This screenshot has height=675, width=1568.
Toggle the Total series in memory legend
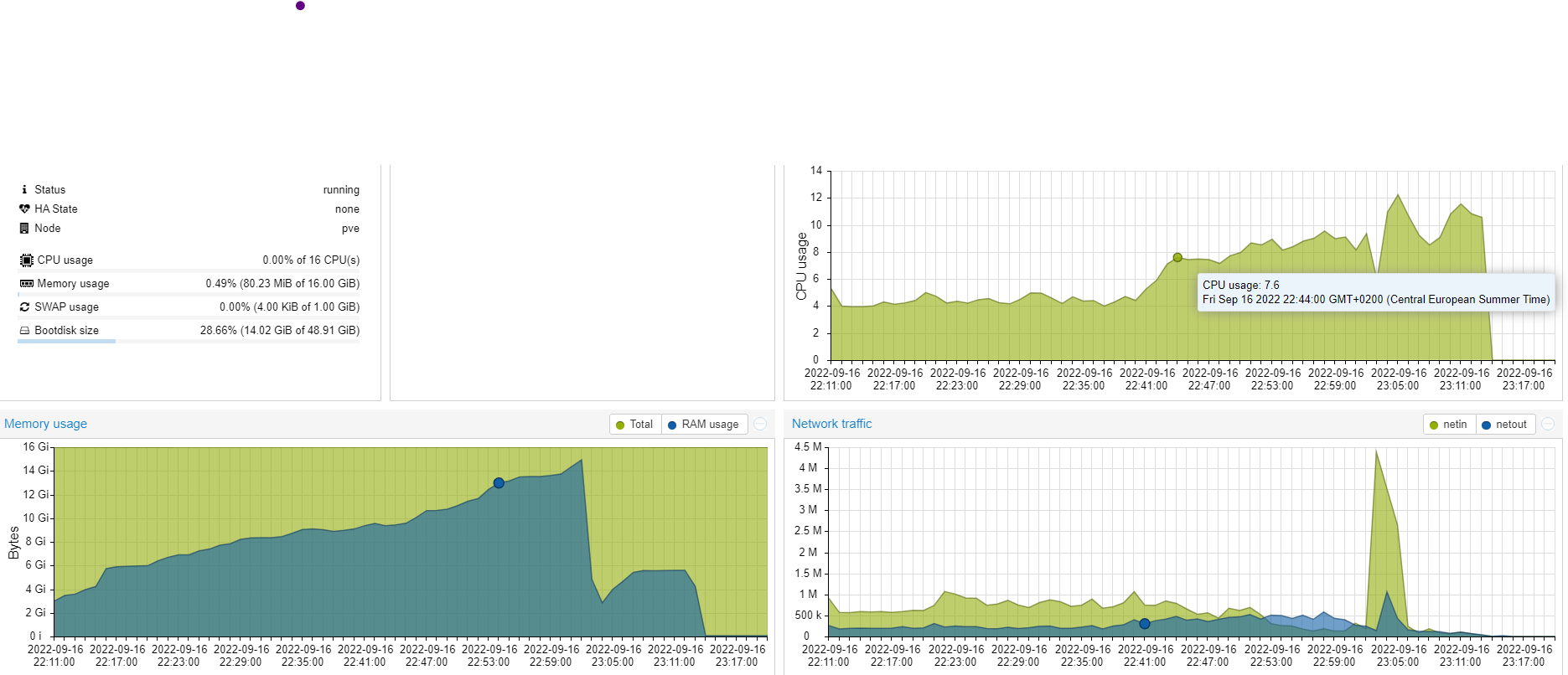(635, 425)
